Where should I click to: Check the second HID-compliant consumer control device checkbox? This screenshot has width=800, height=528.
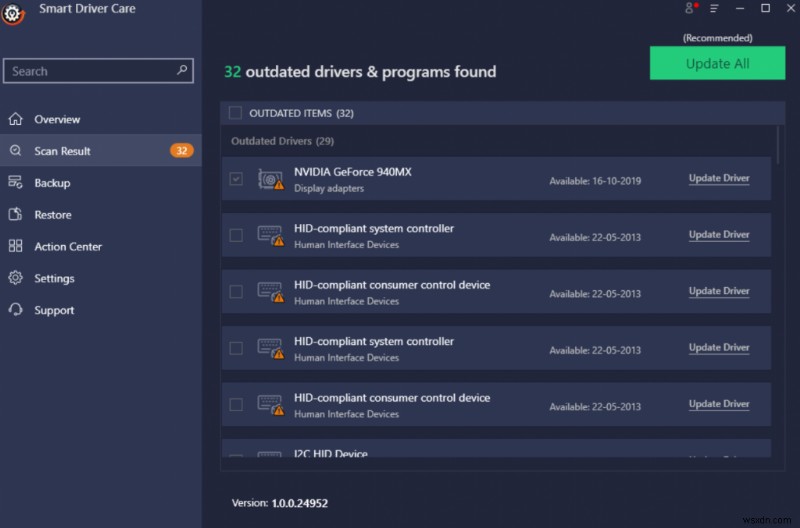236,405
